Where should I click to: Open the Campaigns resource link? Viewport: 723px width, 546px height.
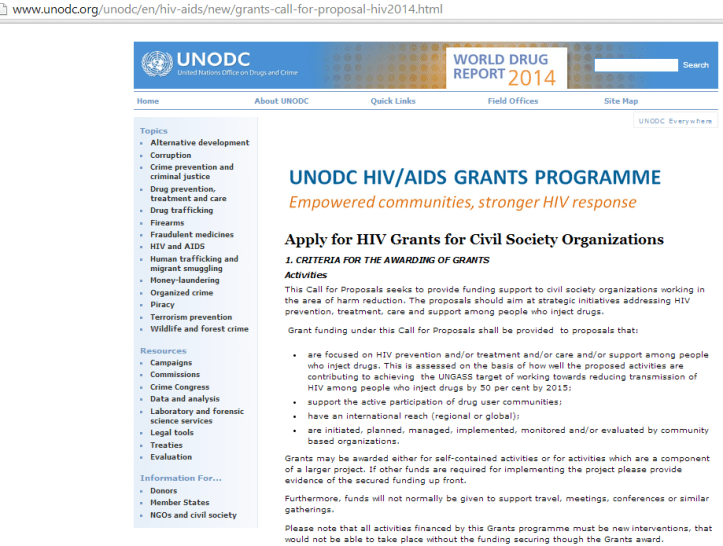[171, 363]
